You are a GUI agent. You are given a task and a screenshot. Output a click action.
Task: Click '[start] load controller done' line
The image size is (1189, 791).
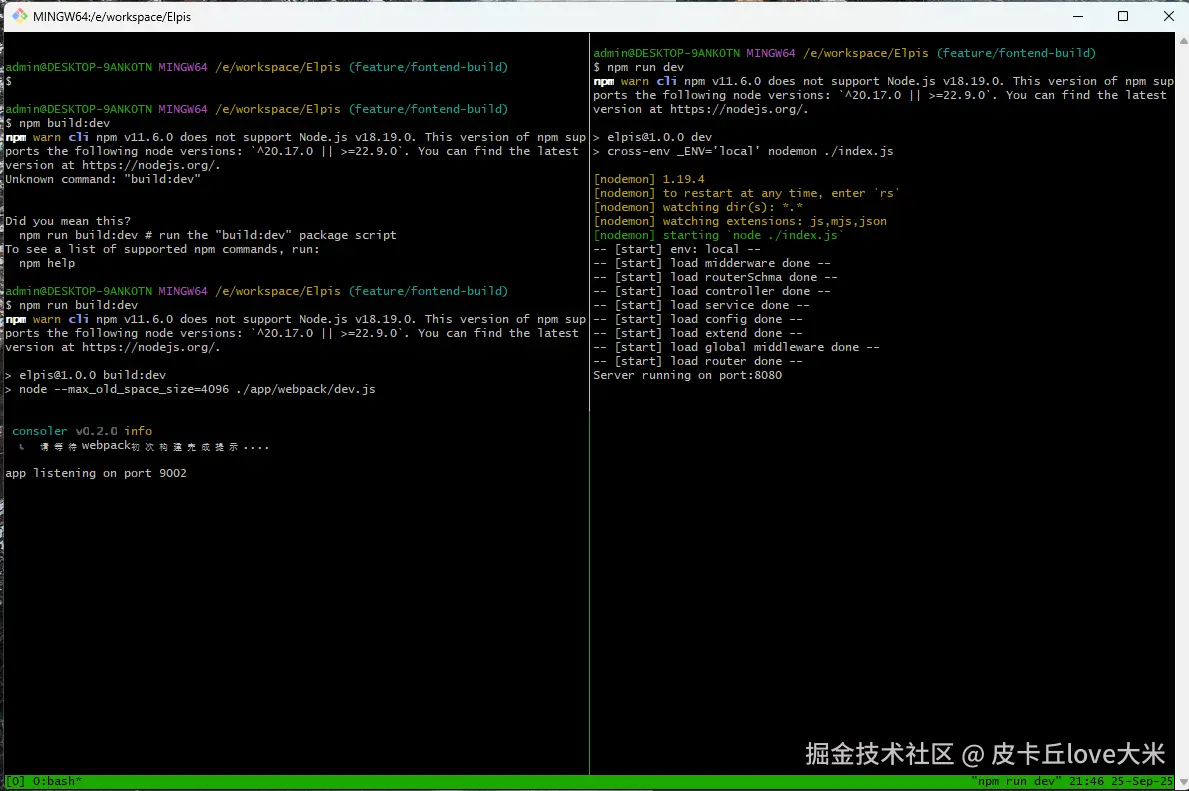click(x=712, y=291)
